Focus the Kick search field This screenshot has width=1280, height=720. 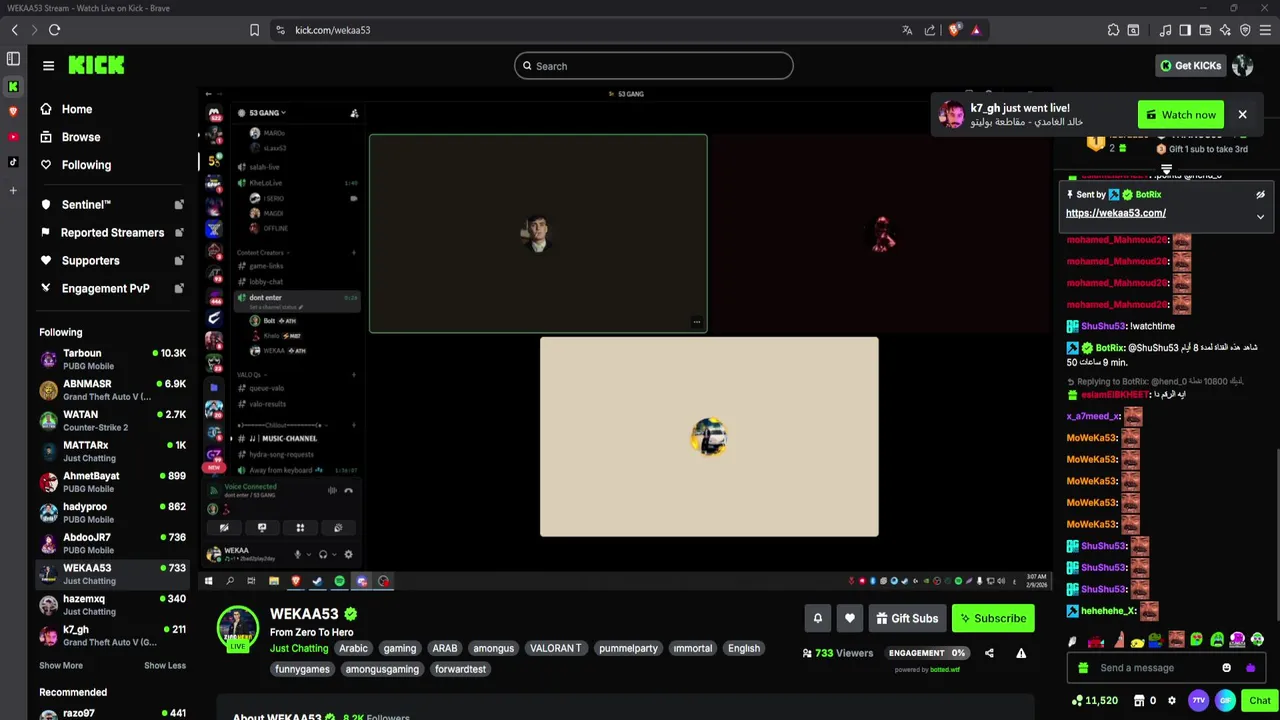pos(653,66)
